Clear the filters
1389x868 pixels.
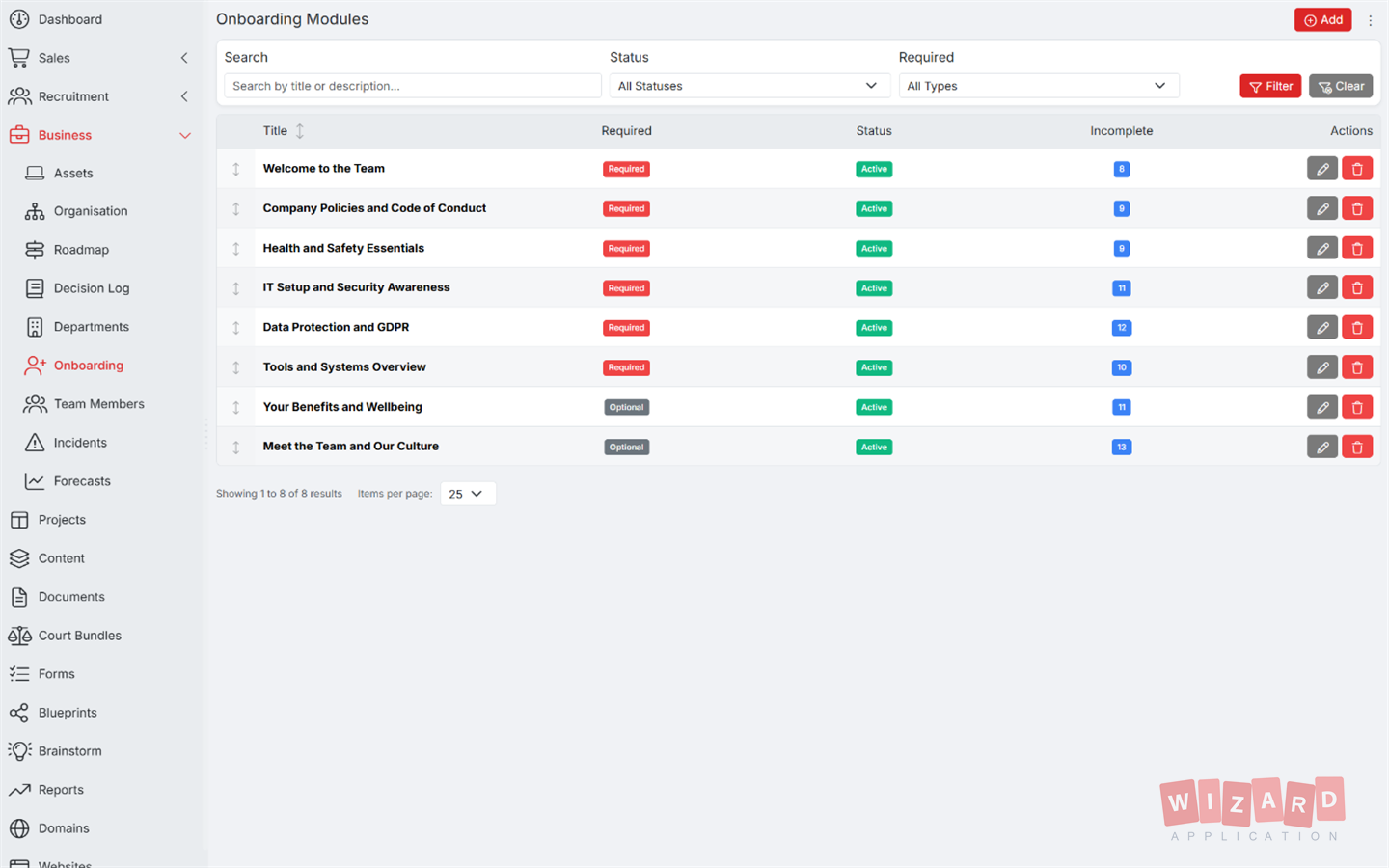click(1341, 86)
